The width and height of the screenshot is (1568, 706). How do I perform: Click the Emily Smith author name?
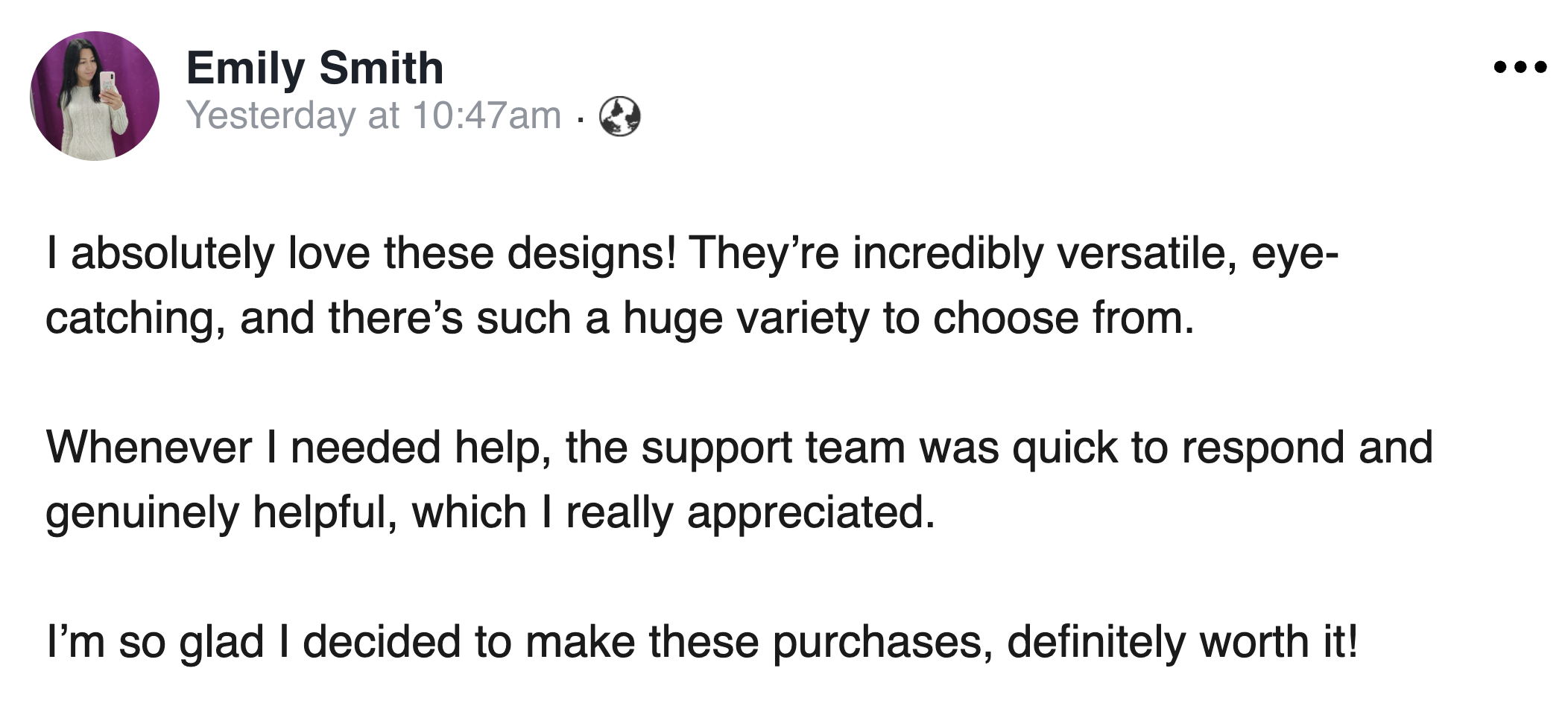click(314, 68)
